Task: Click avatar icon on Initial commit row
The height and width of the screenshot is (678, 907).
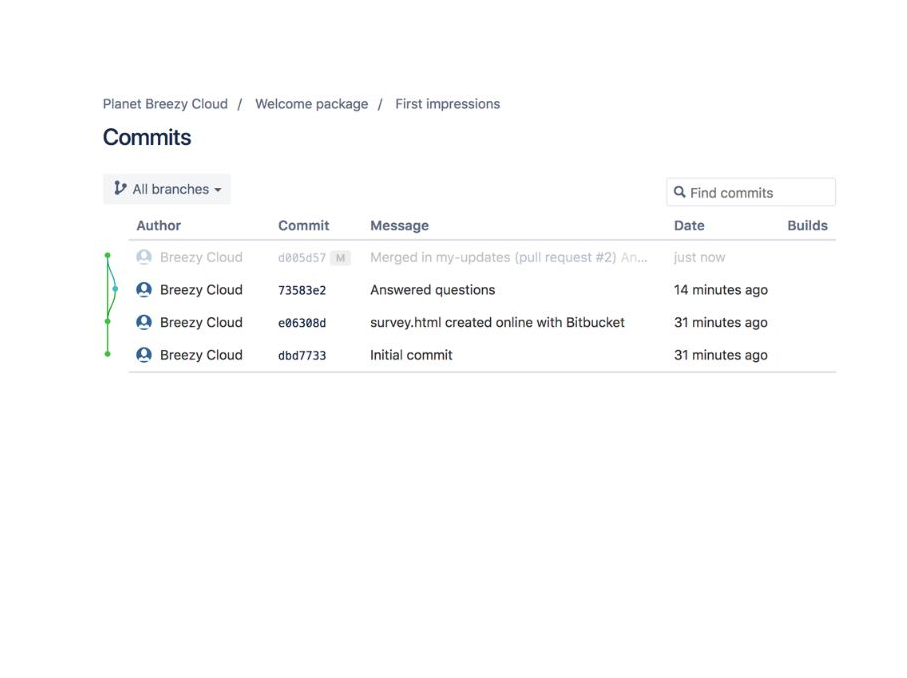Action: click(144, 355)
